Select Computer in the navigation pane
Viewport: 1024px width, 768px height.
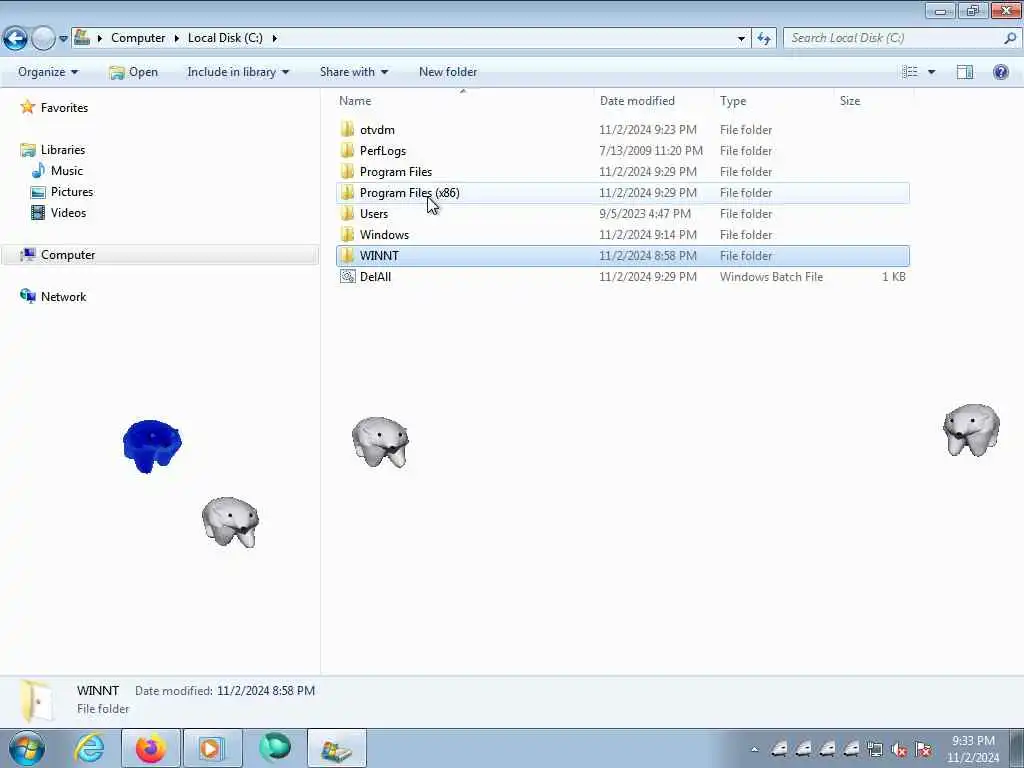coord(68,255)
